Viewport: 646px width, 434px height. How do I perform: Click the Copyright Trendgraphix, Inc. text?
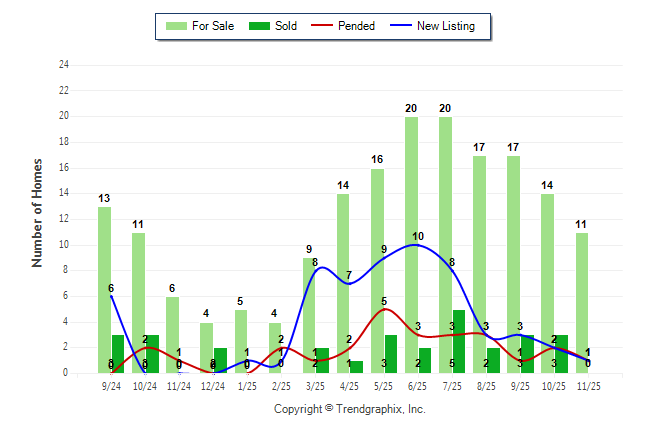(x=349, y=409)
